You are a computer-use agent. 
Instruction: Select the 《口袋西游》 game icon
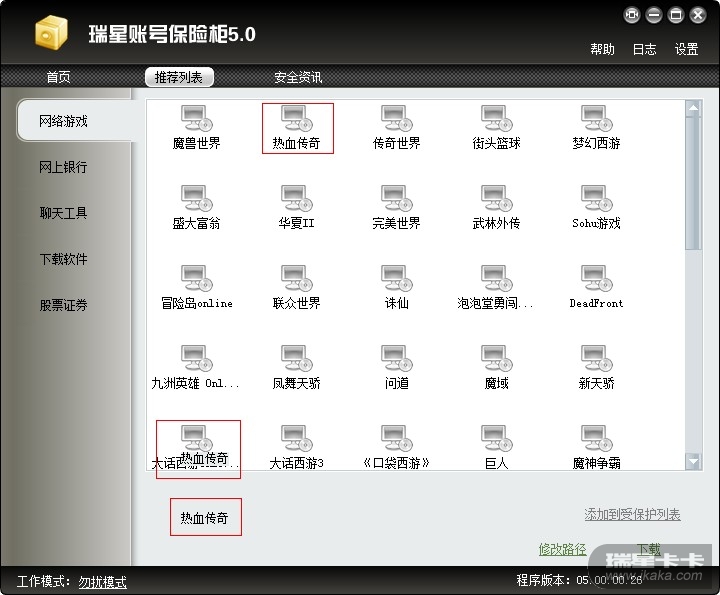click(x=397, y=447)
